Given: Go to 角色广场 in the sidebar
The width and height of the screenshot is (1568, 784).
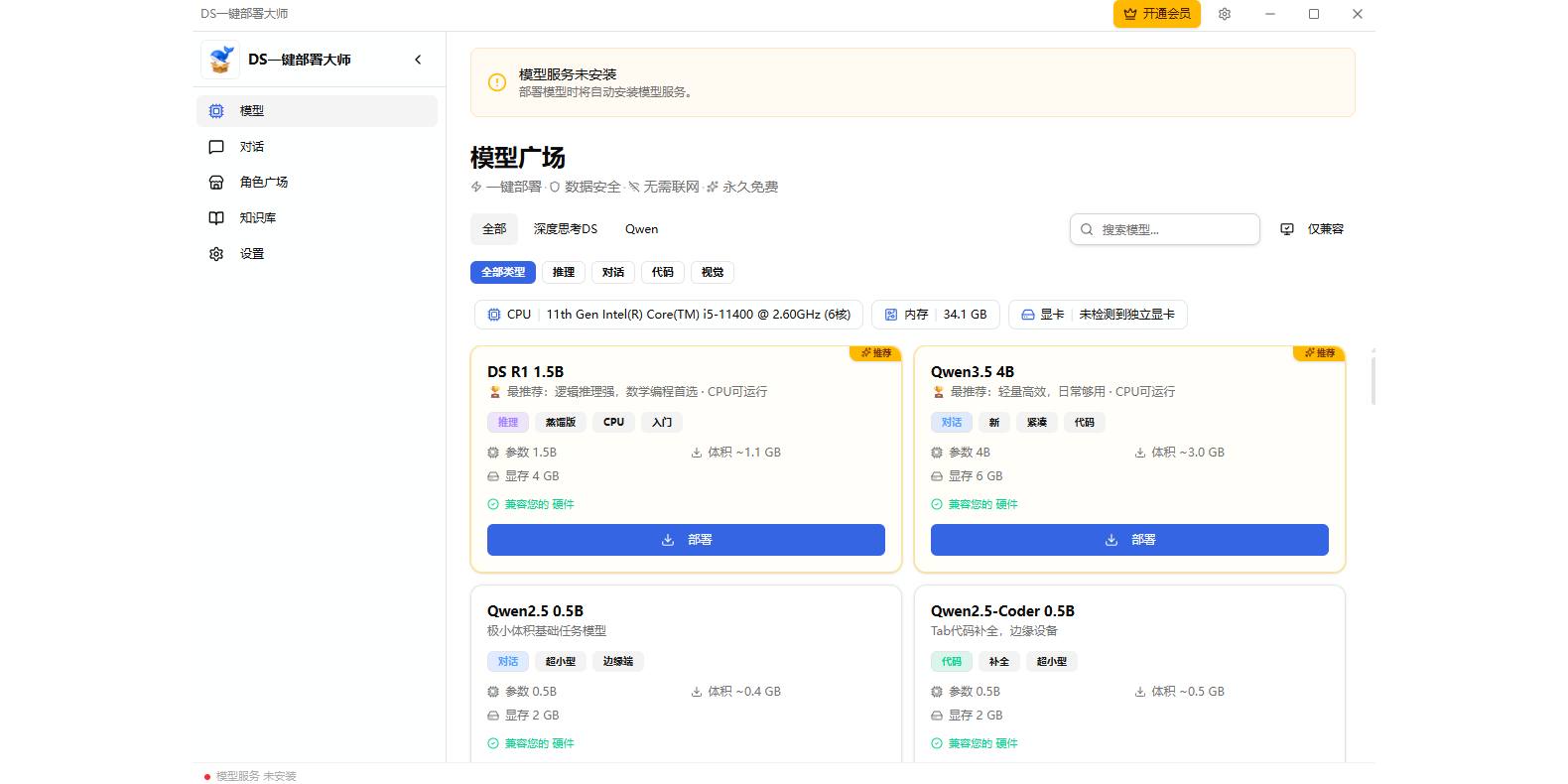Looking at the screenshot, I should click(317, 183).
